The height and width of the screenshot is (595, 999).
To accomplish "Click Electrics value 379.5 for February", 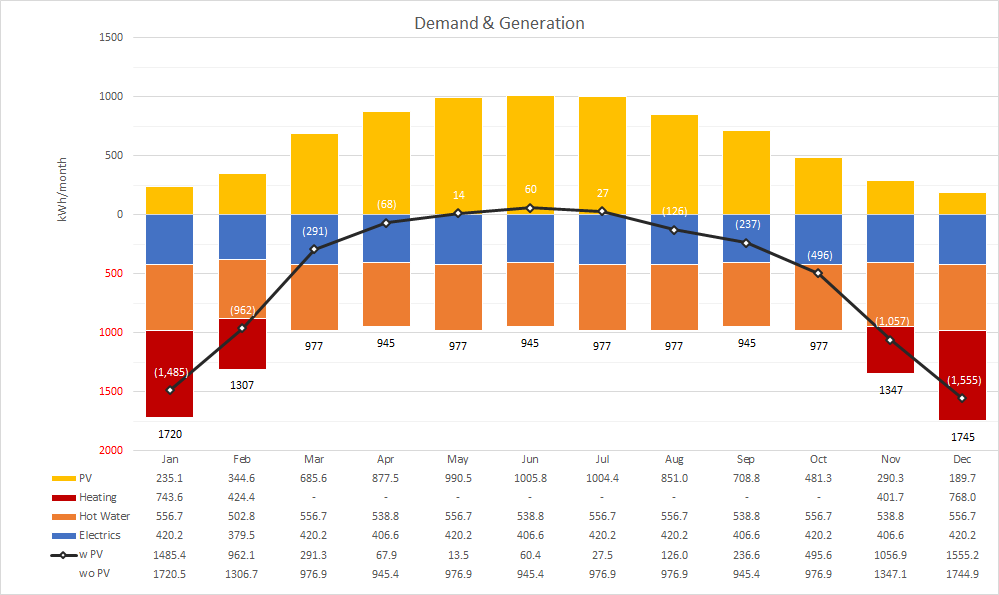I will pyautogui.click(x=241, y=536).
